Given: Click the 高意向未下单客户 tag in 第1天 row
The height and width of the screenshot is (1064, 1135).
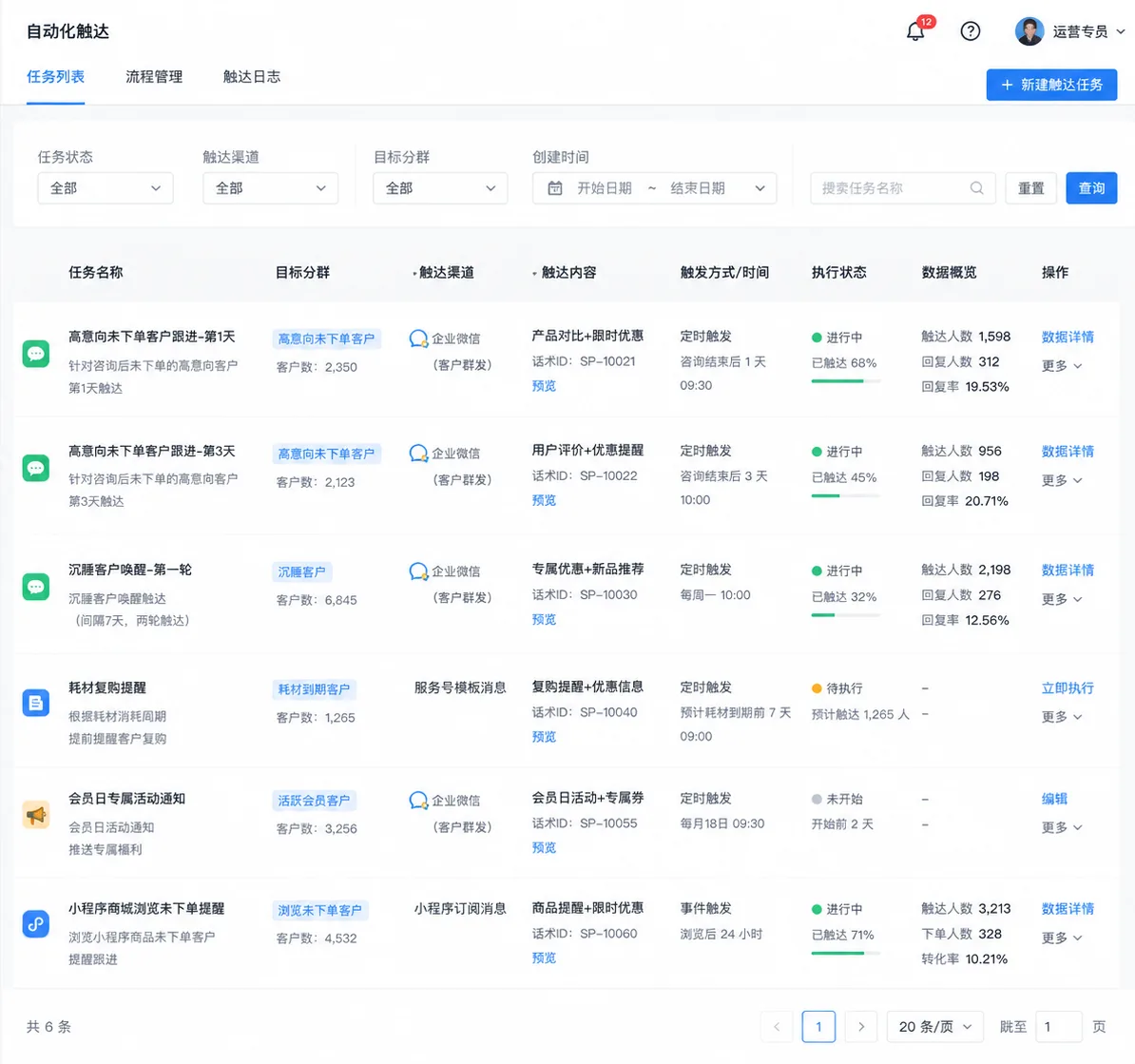Looking at the screenshot, I should 326,339.
